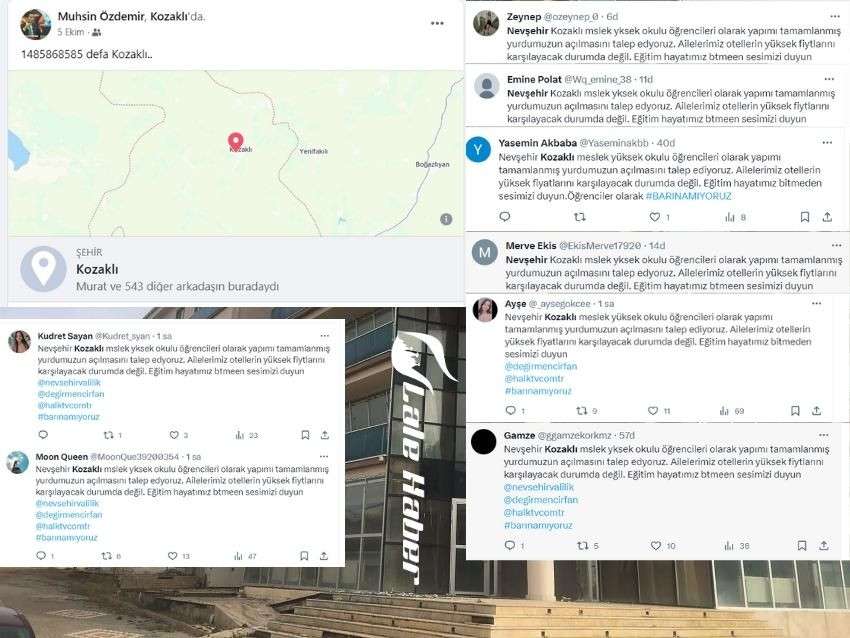Open the #BARINAMIYORUZ hashtag in Yasemin's tweet
Viewport: 850px width, 638px height.
688,196
